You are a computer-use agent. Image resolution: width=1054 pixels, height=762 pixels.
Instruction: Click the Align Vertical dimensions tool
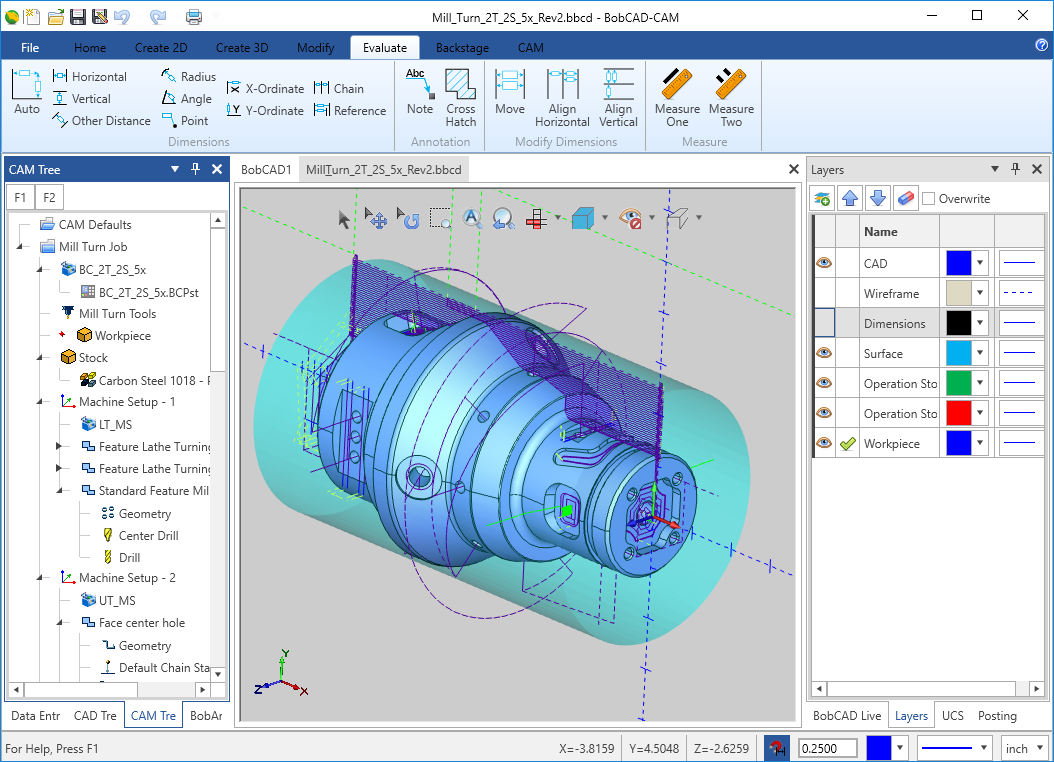(618, 97)
